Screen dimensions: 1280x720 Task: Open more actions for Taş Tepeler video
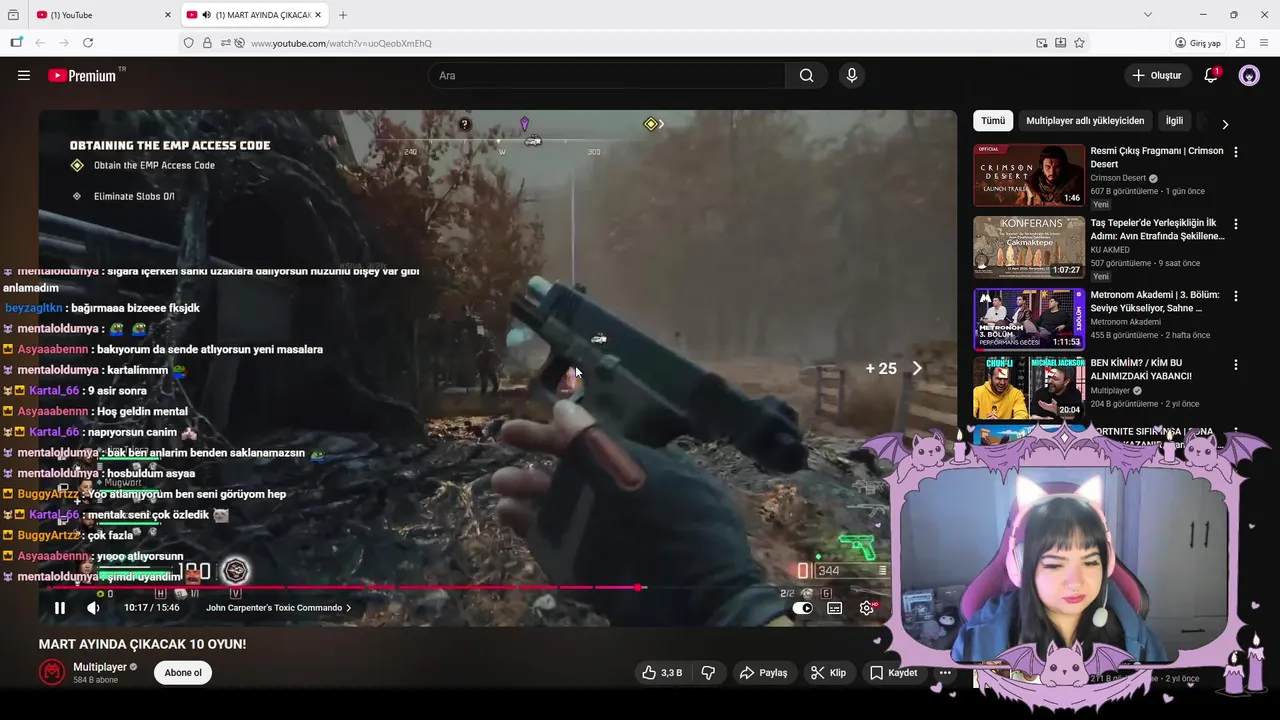1236,224
